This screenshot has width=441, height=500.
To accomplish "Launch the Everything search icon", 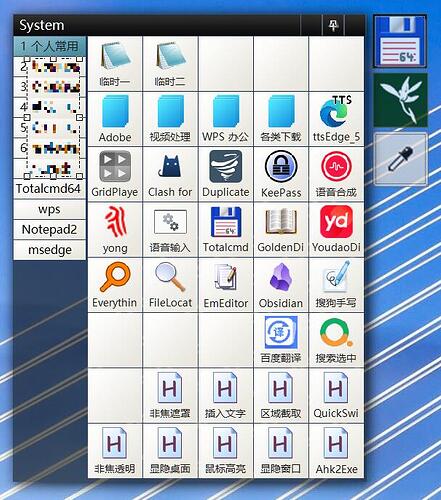I will [x=115, y=285].
